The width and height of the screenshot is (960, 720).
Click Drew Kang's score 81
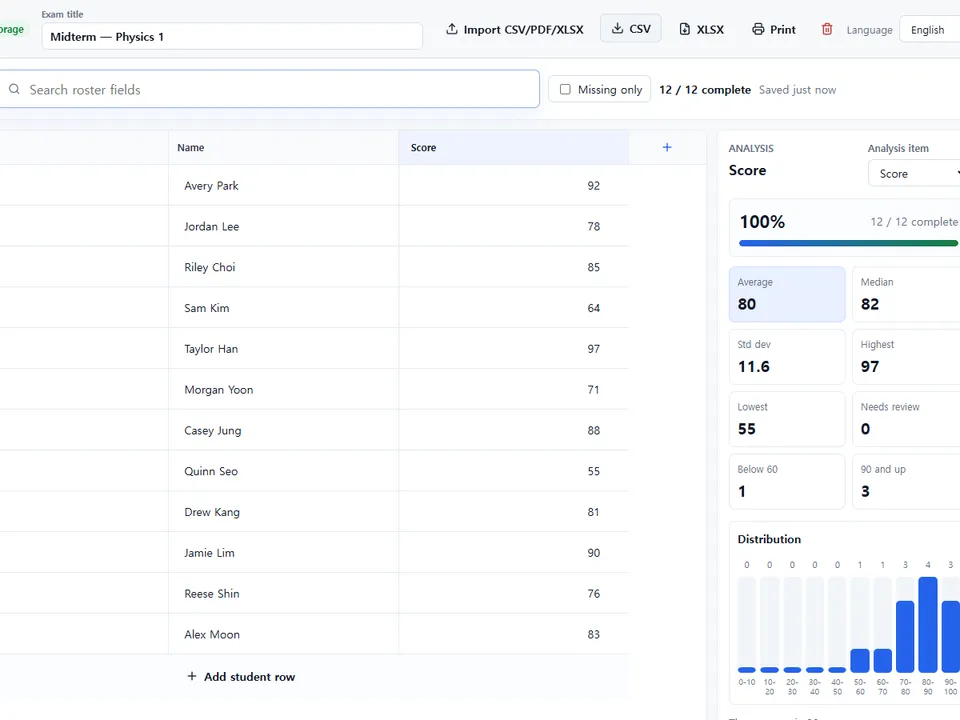point(514,512)
